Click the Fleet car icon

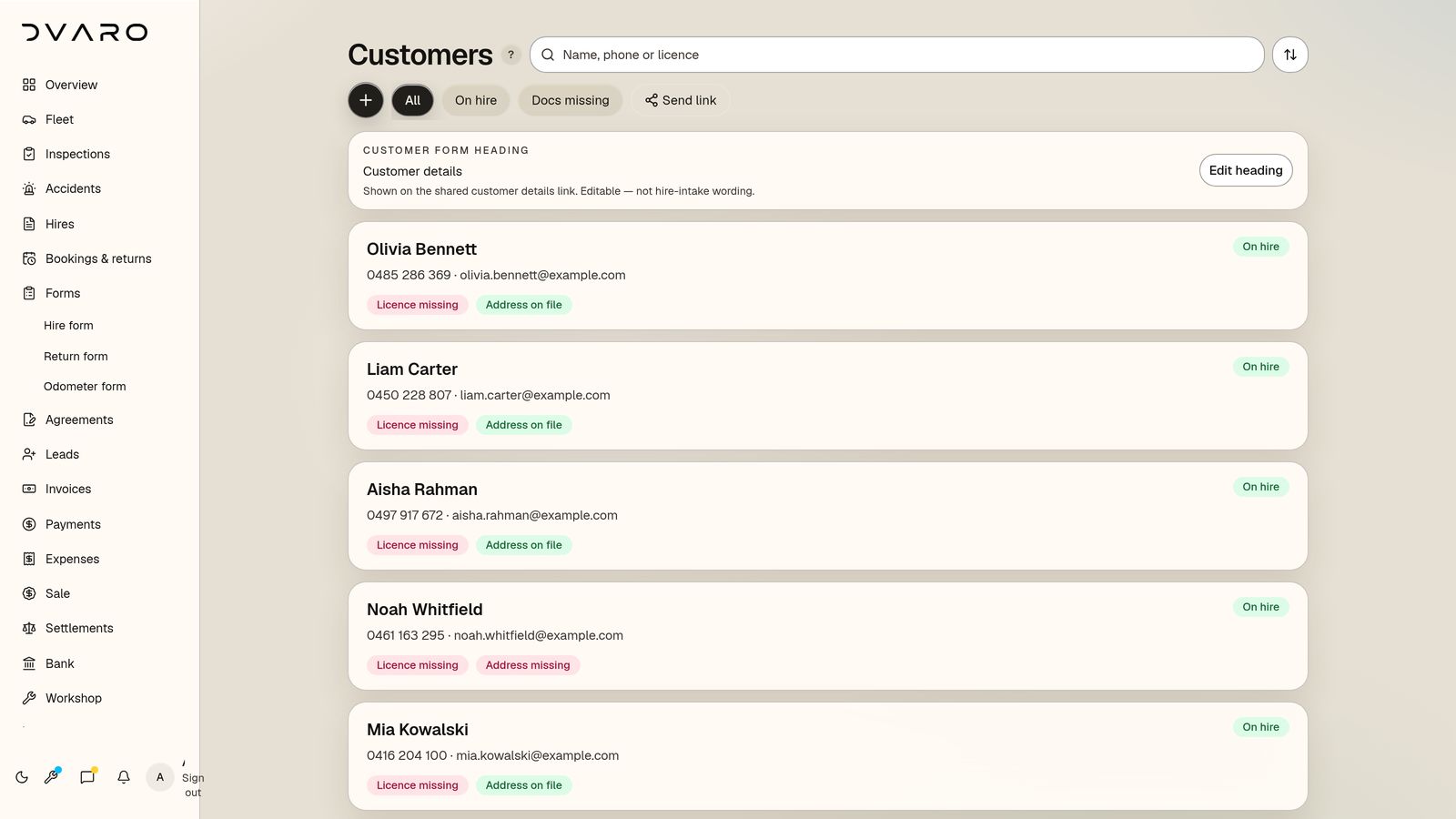(x=29, y=119)
